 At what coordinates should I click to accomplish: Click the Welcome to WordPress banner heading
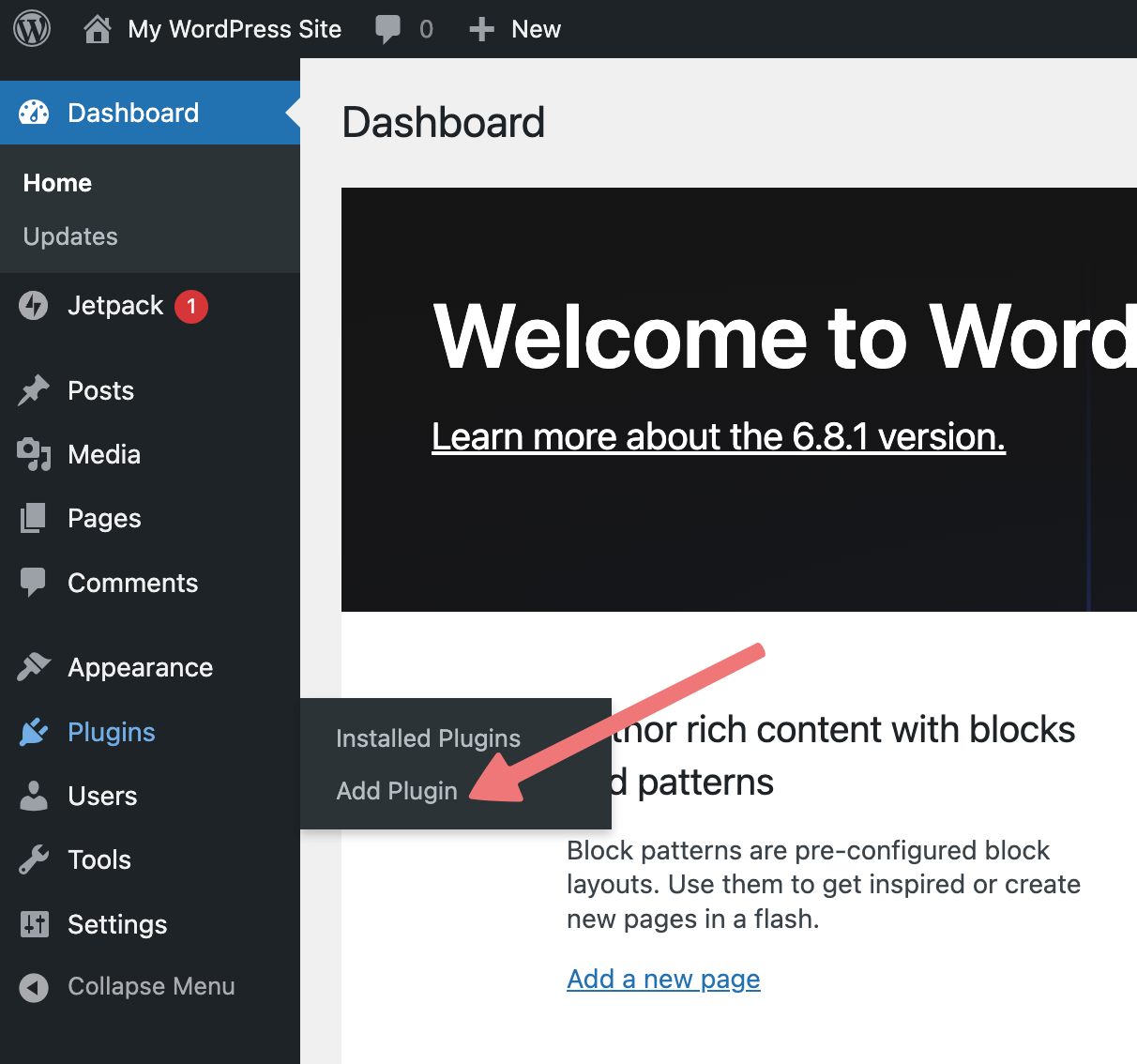(784, 336)
